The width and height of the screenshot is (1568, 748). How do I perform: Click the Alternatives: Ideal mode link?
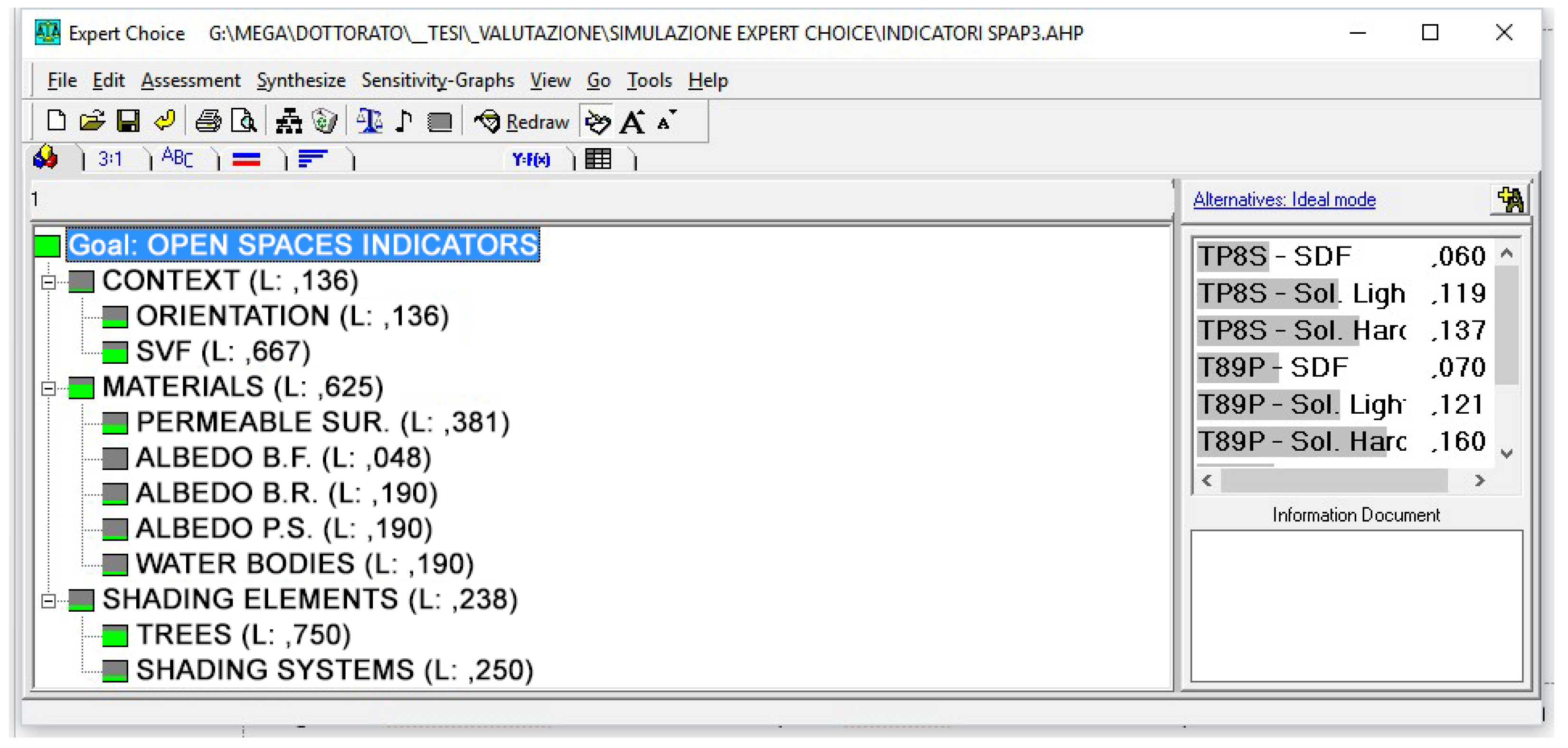1284,199
